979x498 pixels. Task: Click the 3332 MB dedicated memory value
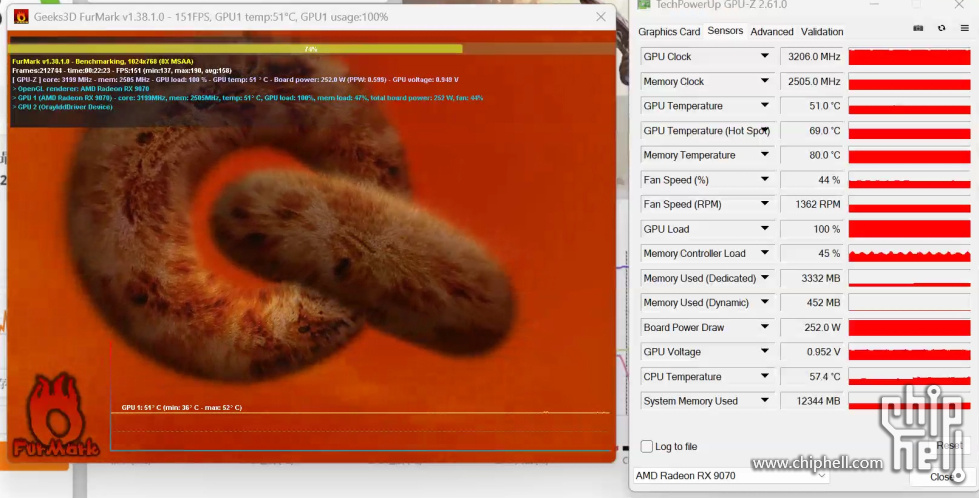[811, 278]
